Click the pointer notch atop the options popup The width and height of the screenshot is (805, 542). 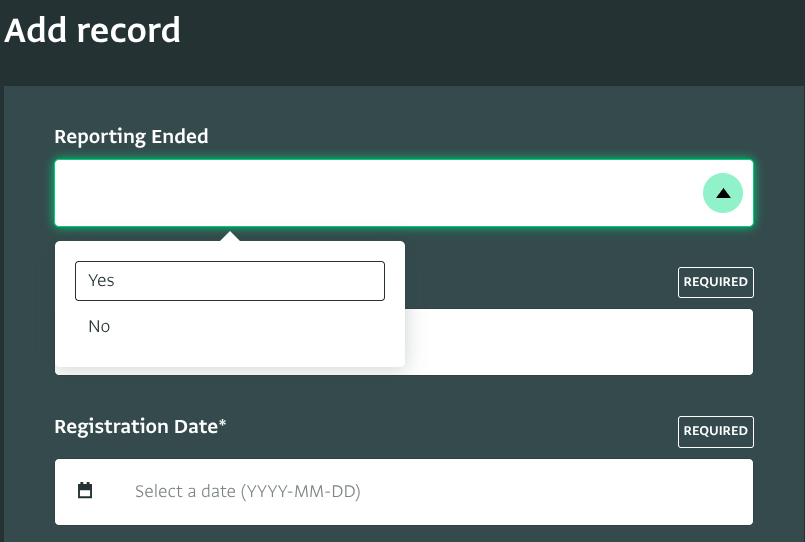point(230,237)
